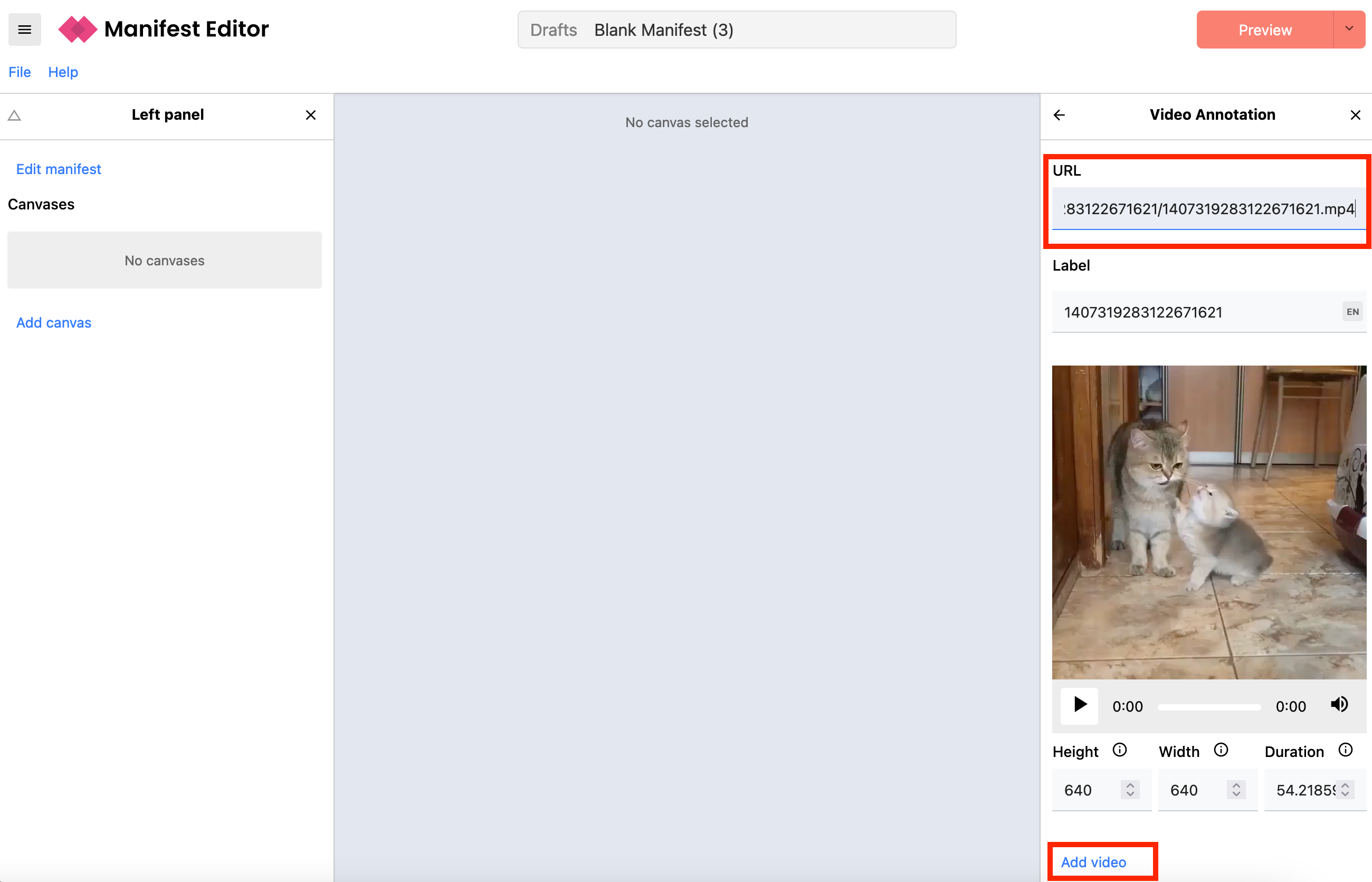This screenshot has height=882, width=1372.
Task: Click Add video
Action: tap(1093, 862)
